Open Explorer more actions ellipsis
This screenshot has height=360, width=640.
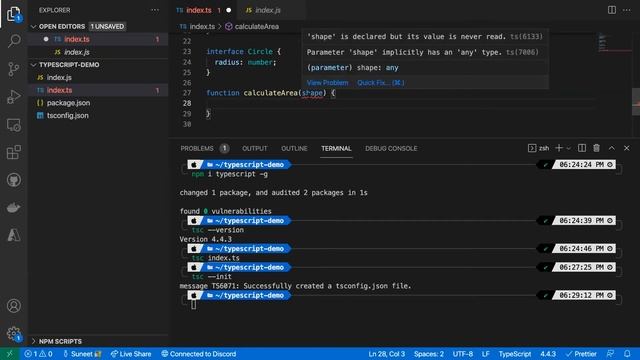coord(155,10)
